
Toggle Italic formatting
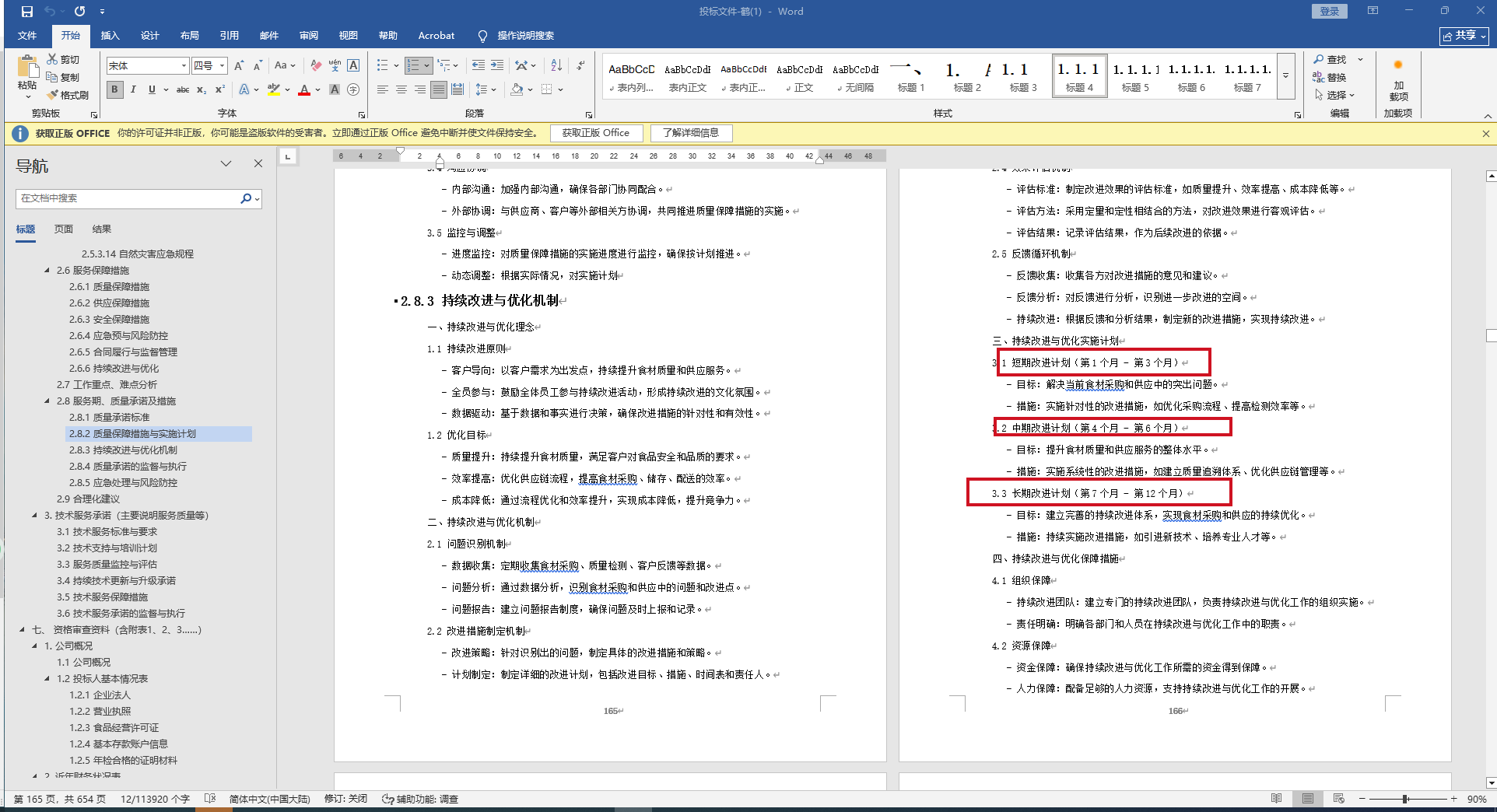(133, 90)
